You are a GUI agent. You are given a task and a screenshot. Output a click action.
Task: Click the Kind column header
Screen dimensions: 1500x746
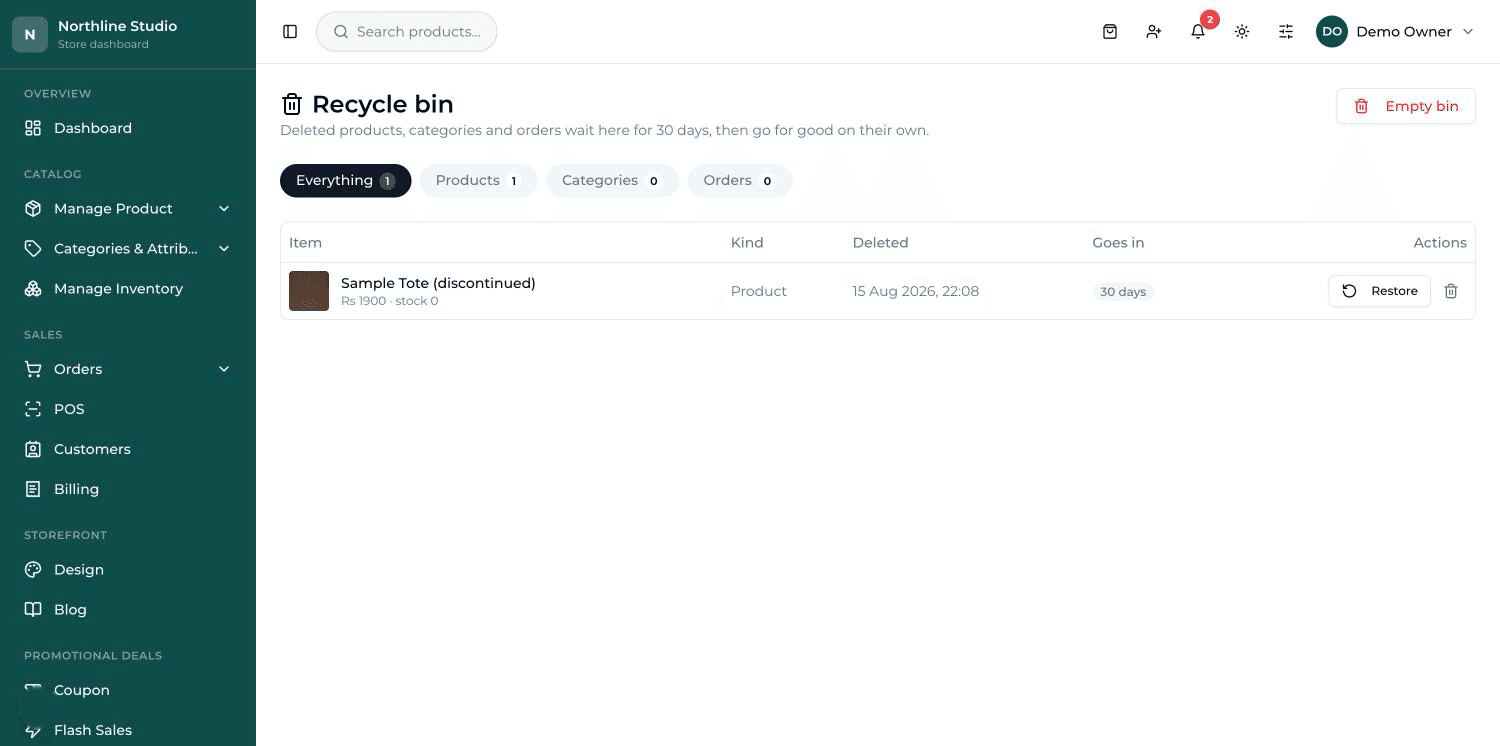point(747,243)
